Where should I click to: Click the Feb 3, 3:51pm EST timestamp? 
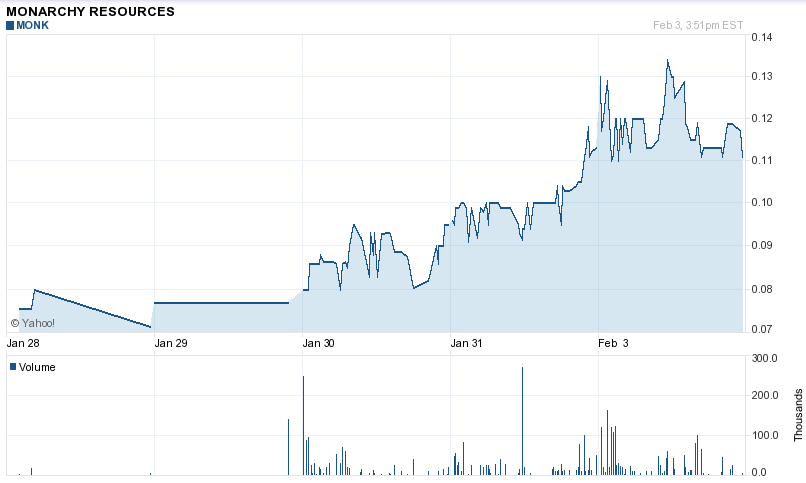[x=697, y=25]
